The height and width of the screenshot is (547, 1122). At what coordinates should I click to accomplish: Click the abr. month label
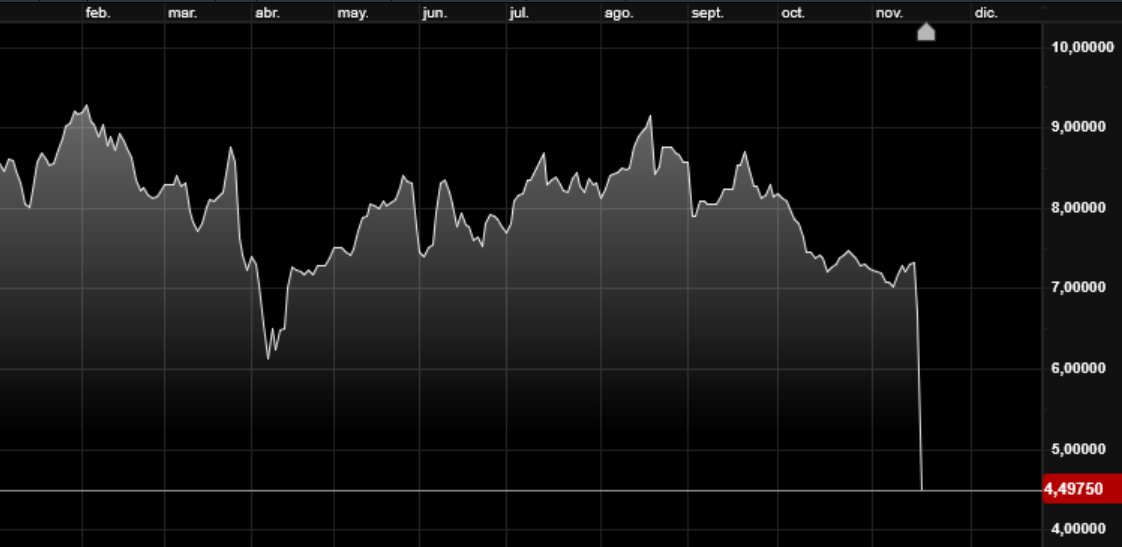click(267, 13)
